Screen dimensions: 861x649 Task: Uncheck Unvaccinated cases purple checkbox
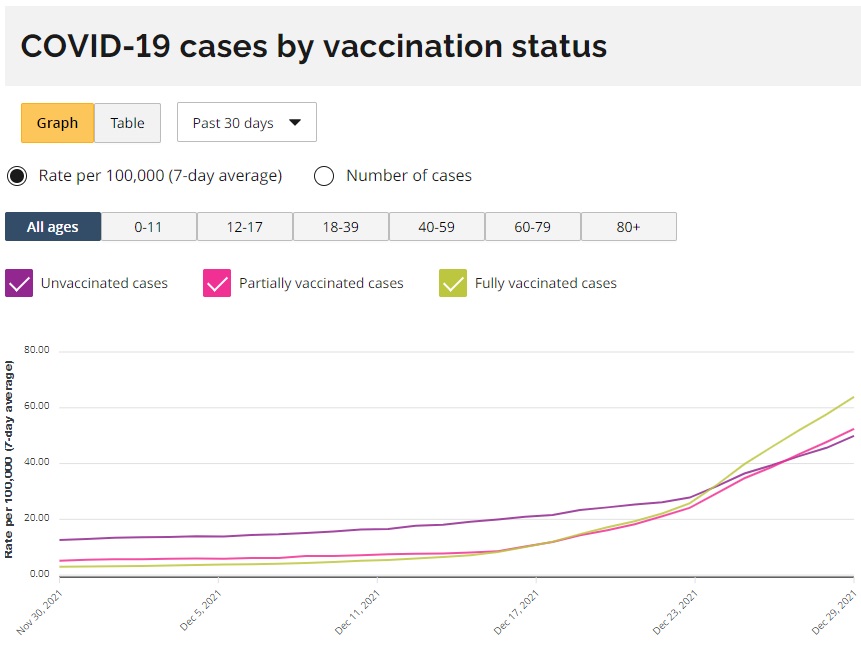point(19,283)
